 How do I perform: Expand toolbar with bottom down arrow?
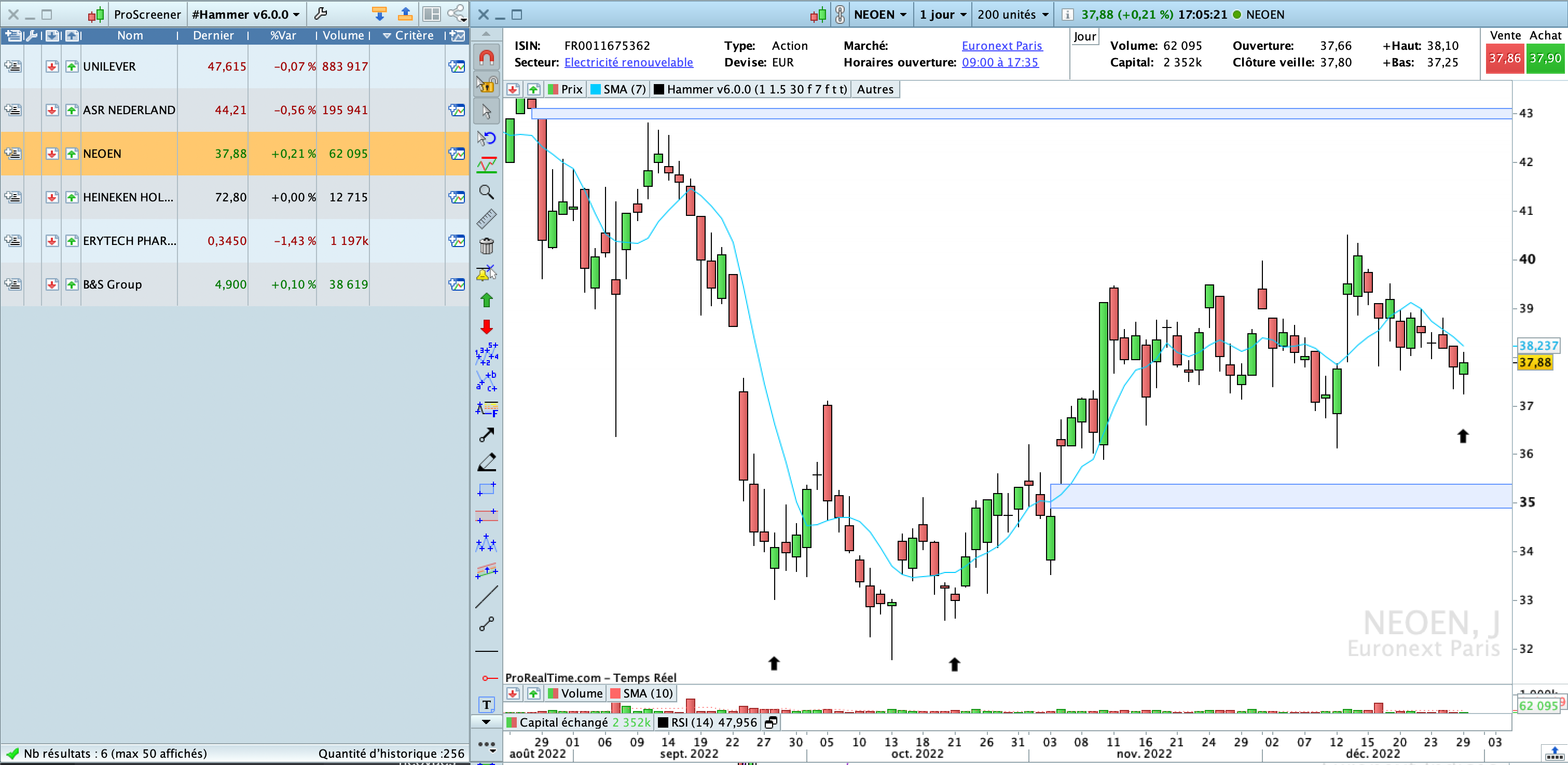pyautogui.click(x=486, y=722)
